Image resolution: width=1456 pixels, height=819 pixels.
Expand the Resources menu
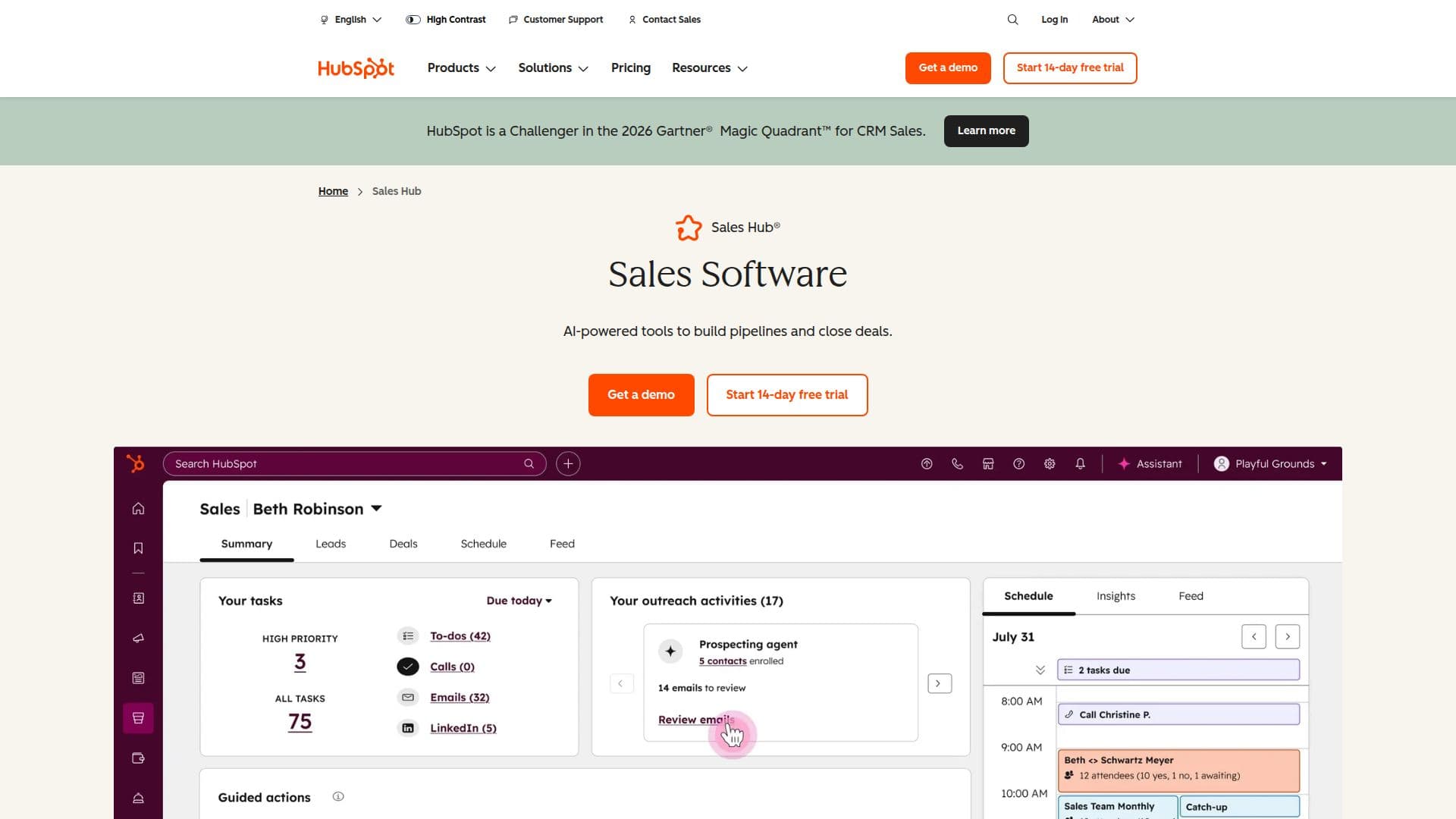[710, 68]
